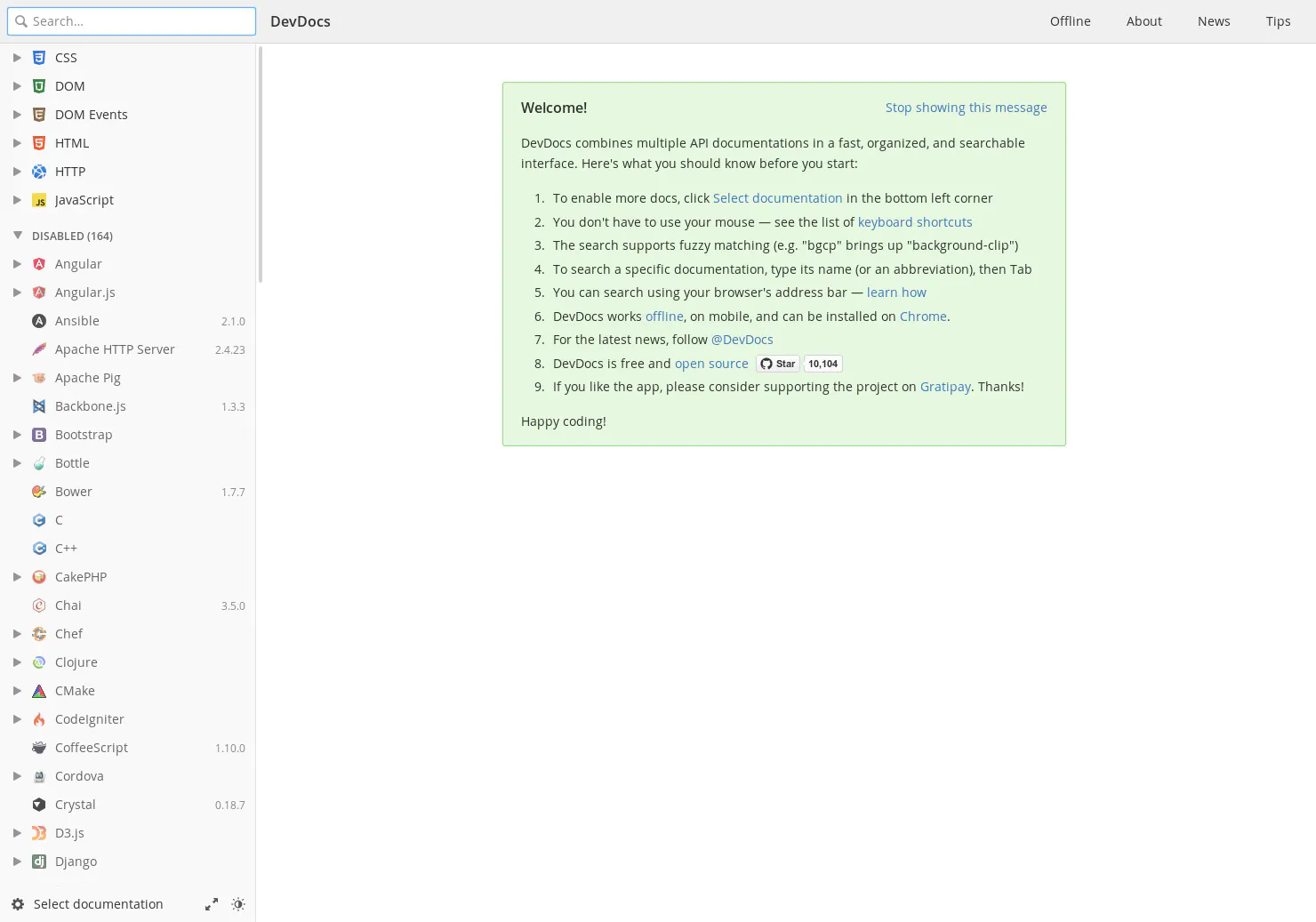
Task: Click the Apache Pig icon
Action: (x=39, y=378)
